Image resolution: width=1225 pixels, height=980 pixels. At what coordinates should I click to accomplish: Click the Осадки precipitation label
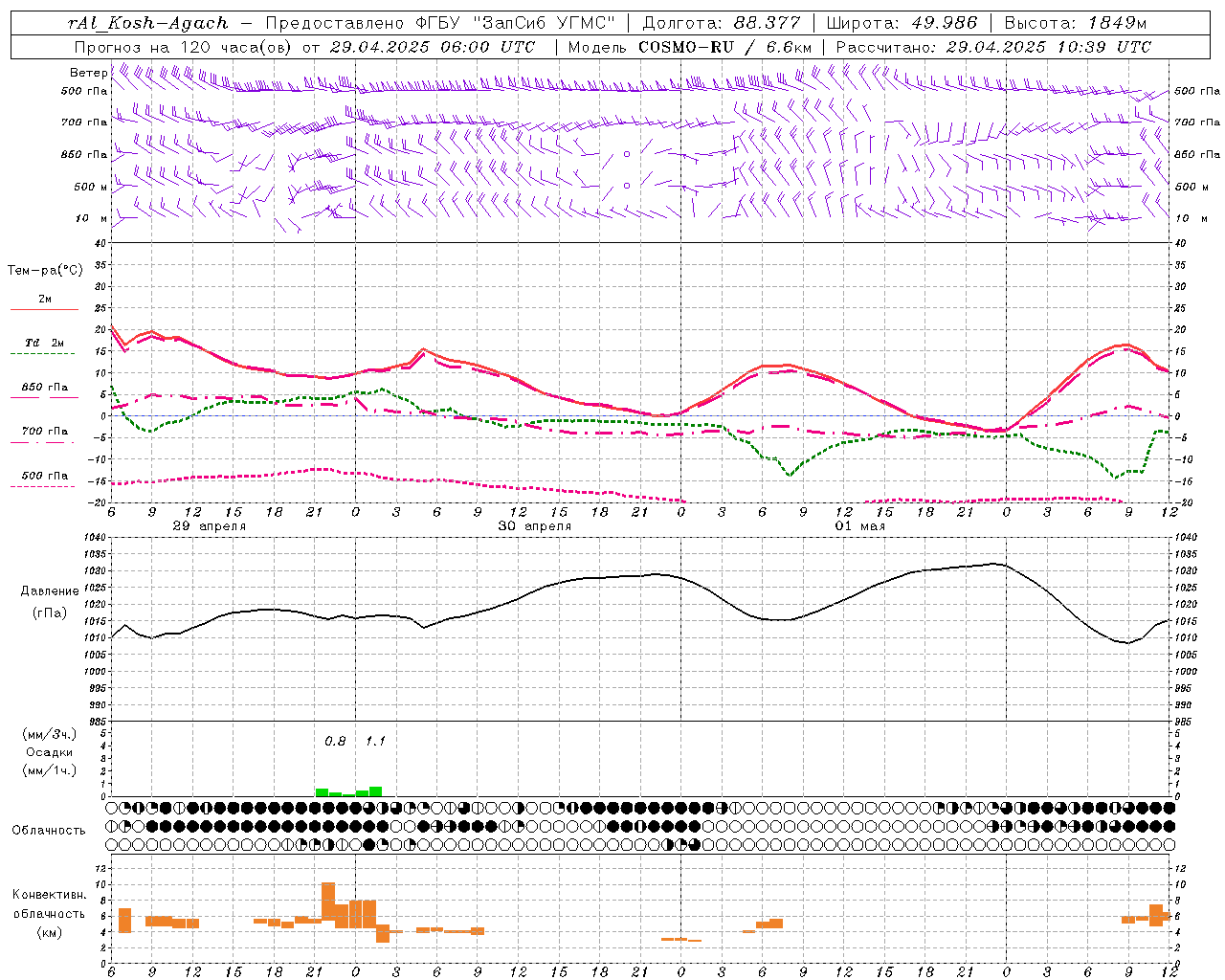point(50,752)
